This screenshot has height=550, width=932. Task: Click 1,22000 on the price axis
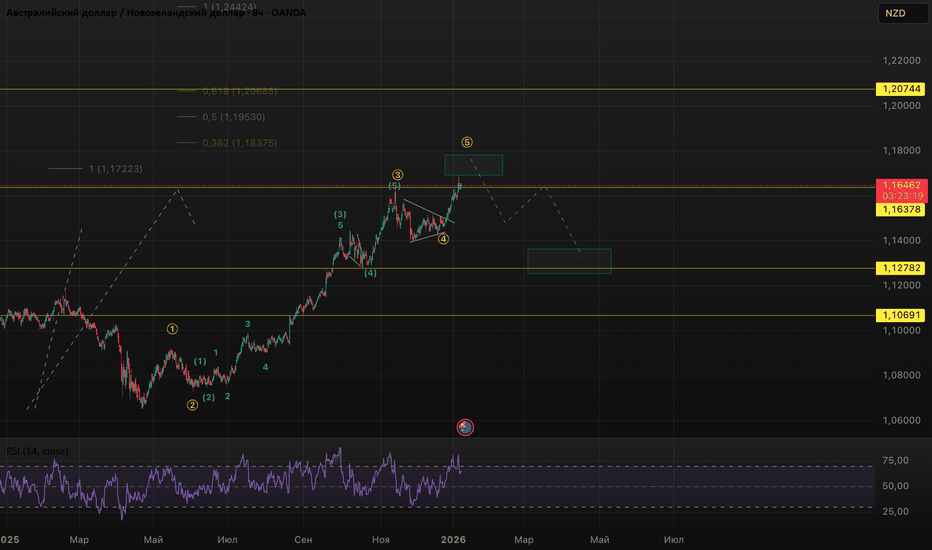click(901, 61)
